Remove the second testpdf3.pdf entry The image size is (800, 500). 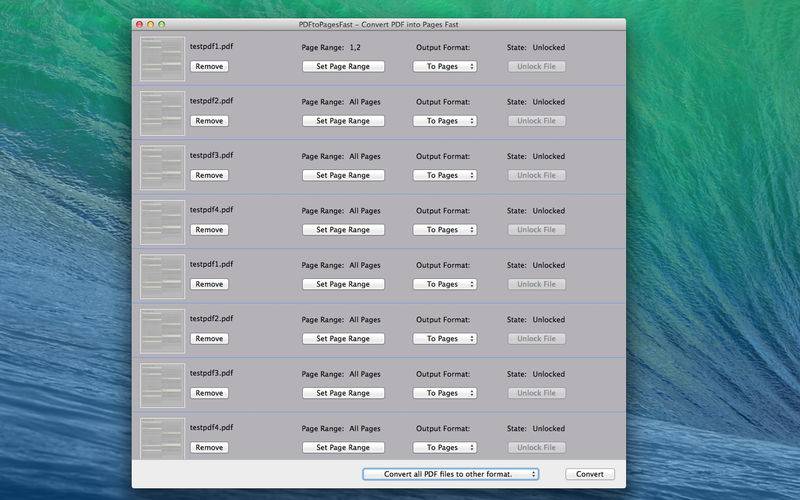tap(209, 393)
